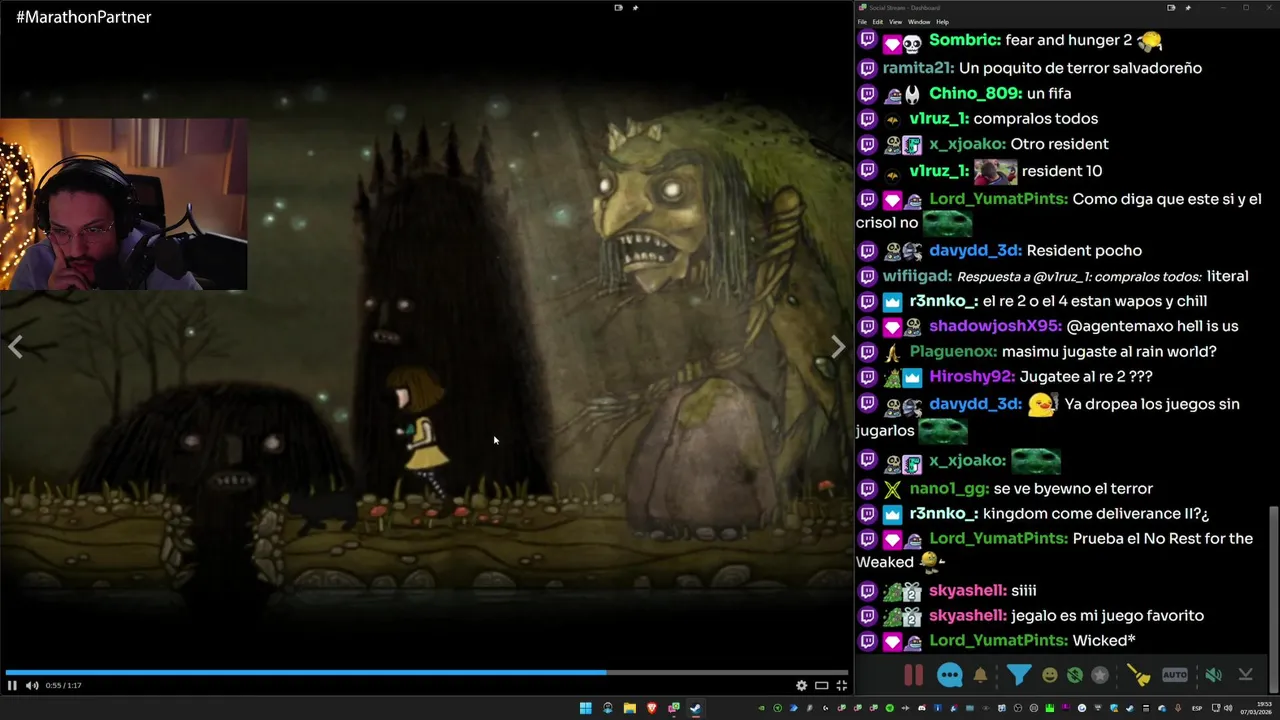Pause the chat feed with red pause icon

pos(913,675)
